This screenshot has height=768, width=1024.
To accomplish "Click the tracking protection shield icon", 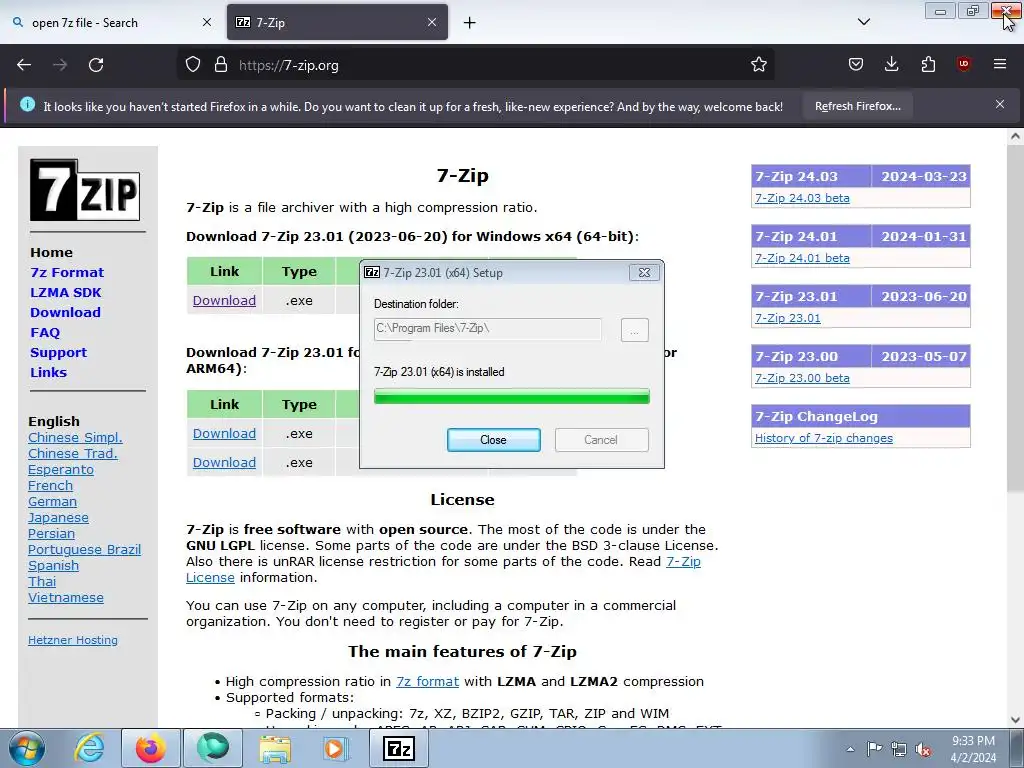I will [x=193, y=65].
